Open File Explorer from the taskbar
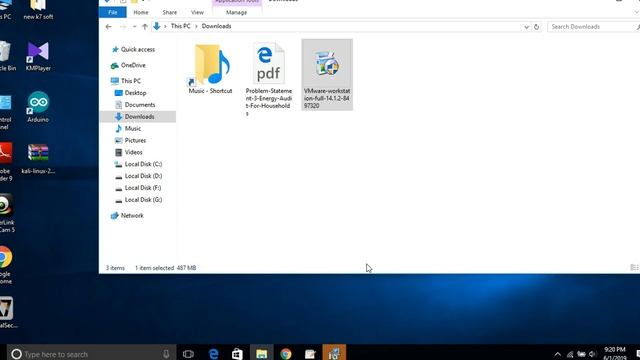Screen dimensions: 640x360 tap(262, 353)
